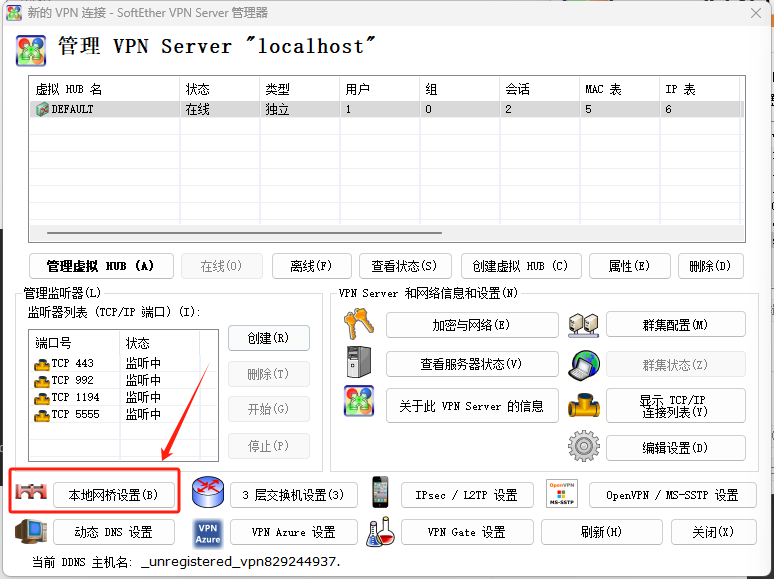The width and height of the screenshot is (774, 579).
Task: Click the VPN Azure blue logo icon
Action: 208,533
